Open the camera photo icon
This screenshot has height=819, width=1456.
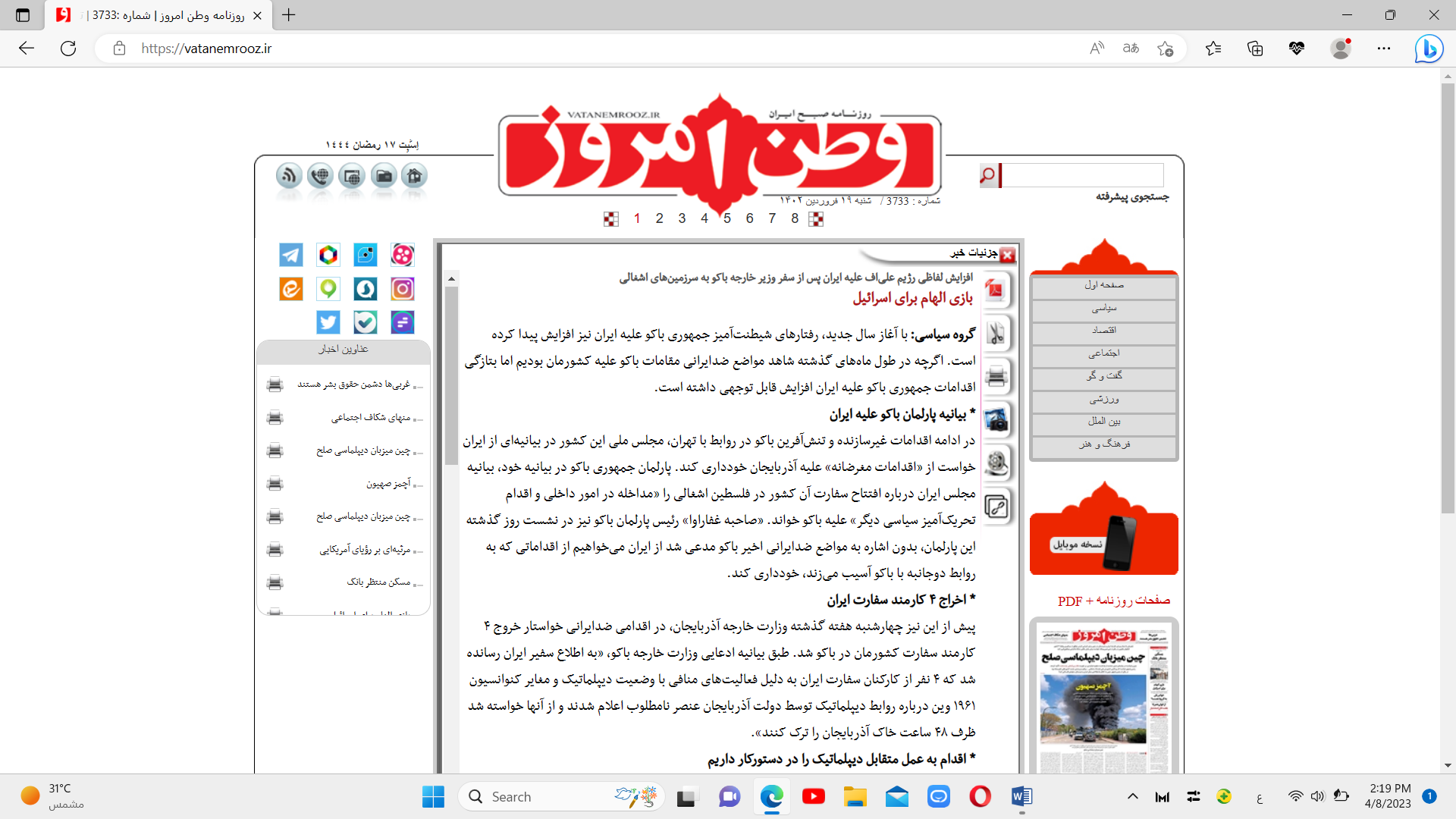pyautogui.click(x=996, y=419)
